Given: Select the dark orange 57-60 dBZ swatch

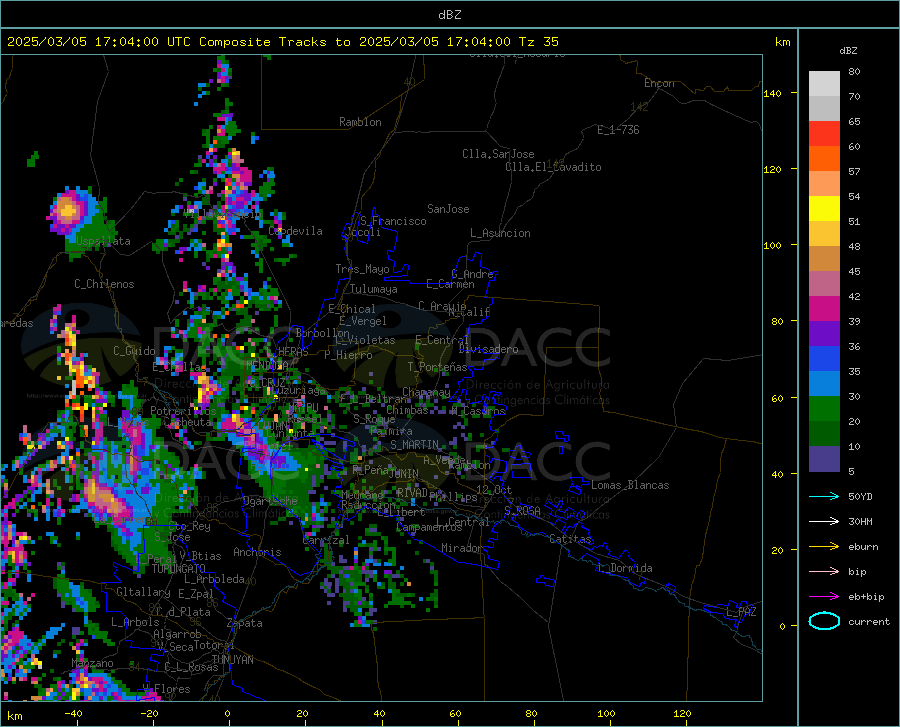Looking at the screenshot, I should [x=824, y=158].
